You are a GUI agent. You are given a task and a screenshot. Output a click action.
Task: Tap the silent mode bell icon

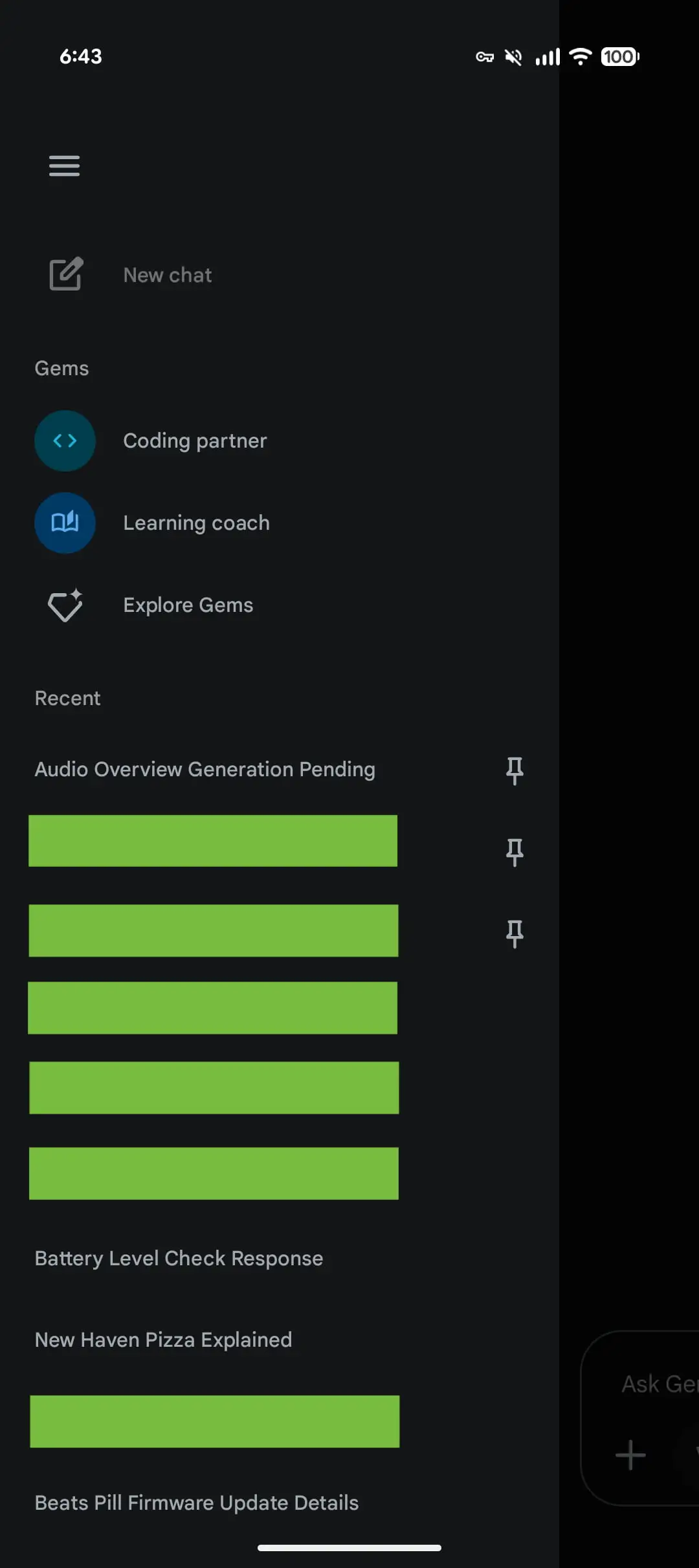[513, 58]
